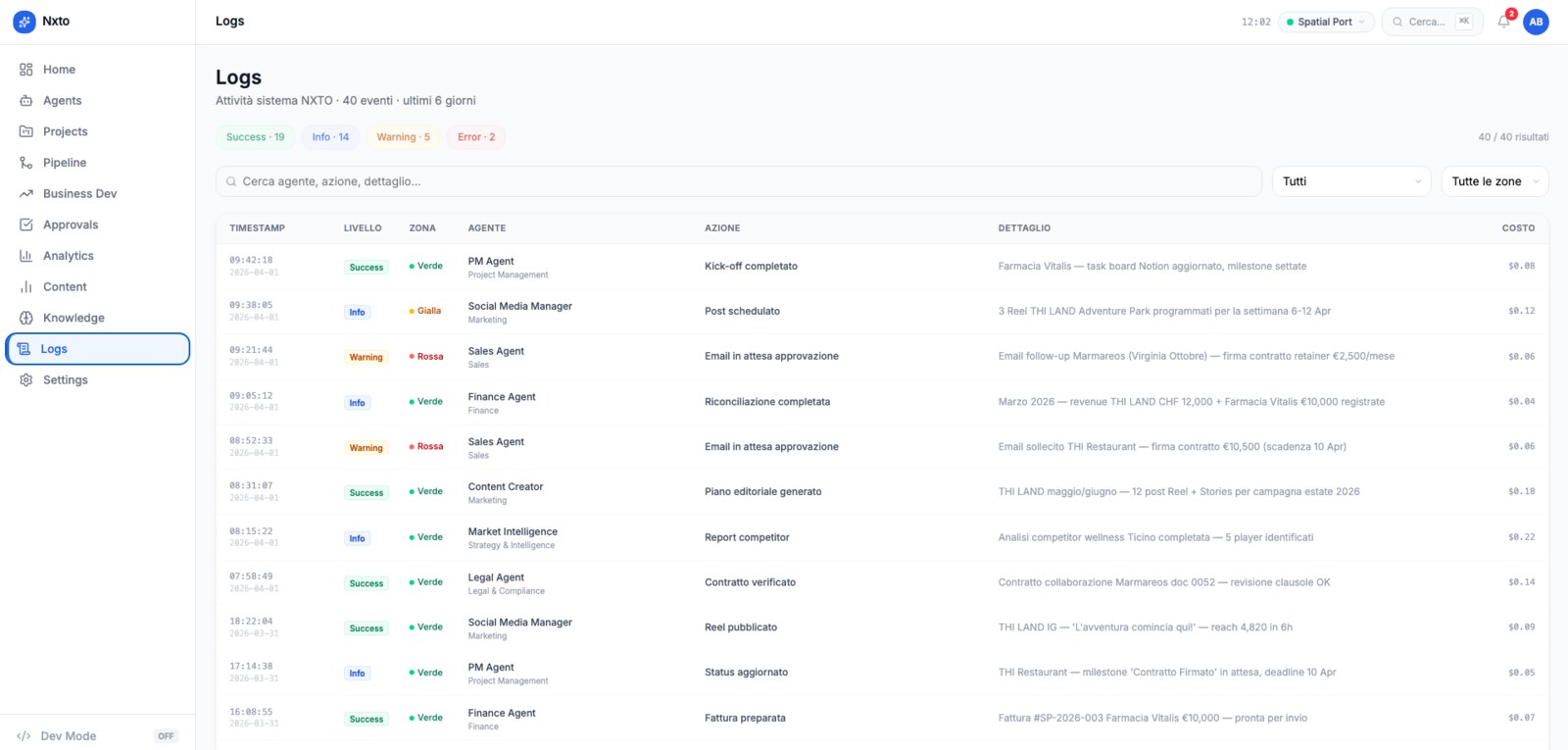
Task: Click Reel pubblicato action
Action: tap(741, 627)
